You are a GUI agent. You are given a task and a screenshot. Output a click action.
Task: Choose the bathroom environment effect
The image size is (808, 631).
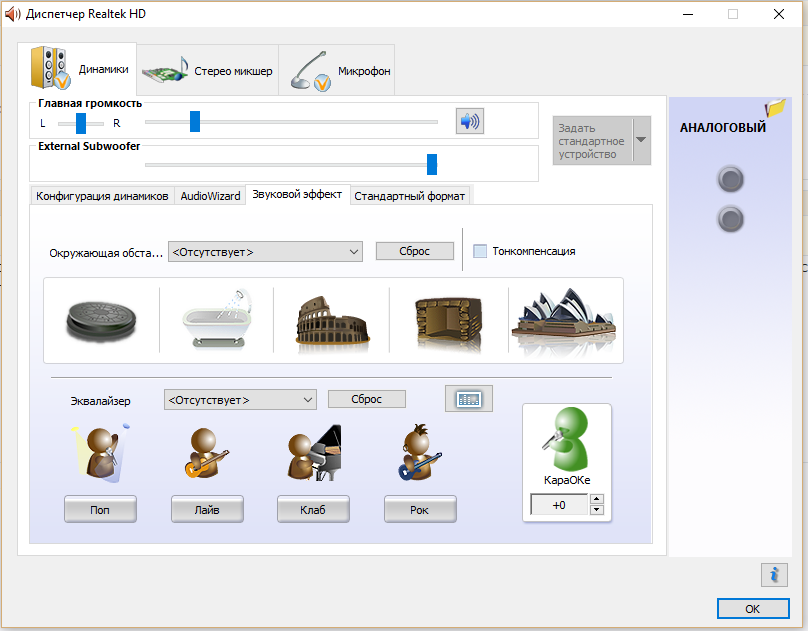[x=217, y=319]
